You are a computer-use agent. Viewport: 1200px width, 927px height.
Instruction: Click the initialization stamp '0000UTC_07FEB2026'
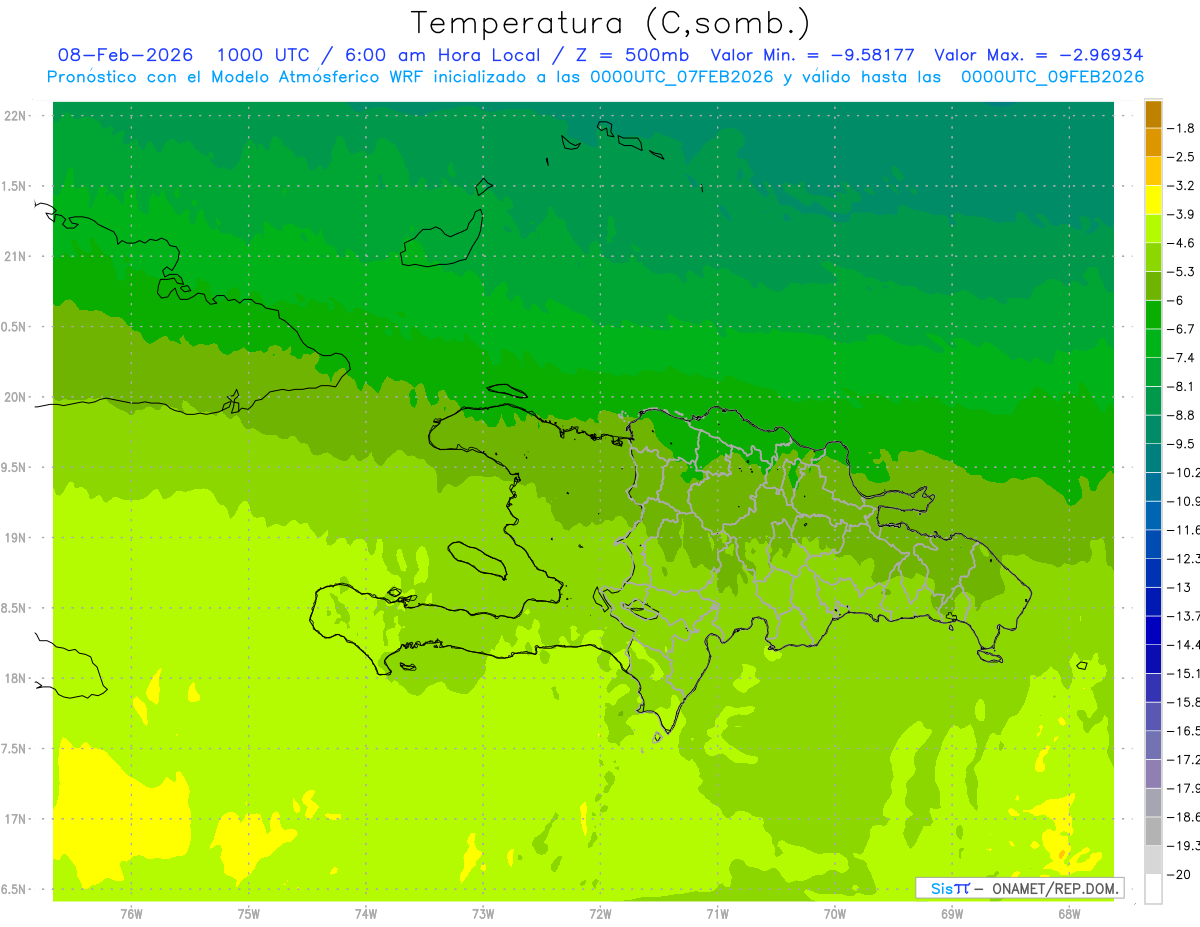pos(682,77)
